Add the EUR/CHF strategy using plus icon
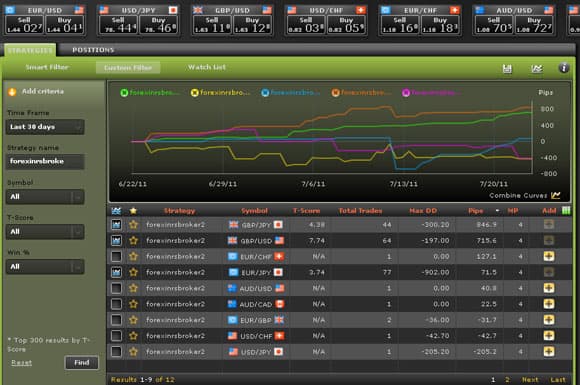Screen dimensions: 580x385 click(x=549, y=256)
